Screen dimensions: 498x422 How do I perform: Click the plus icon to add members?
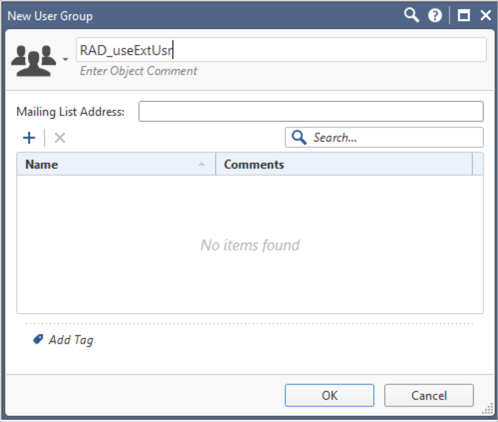click(29, 138)
